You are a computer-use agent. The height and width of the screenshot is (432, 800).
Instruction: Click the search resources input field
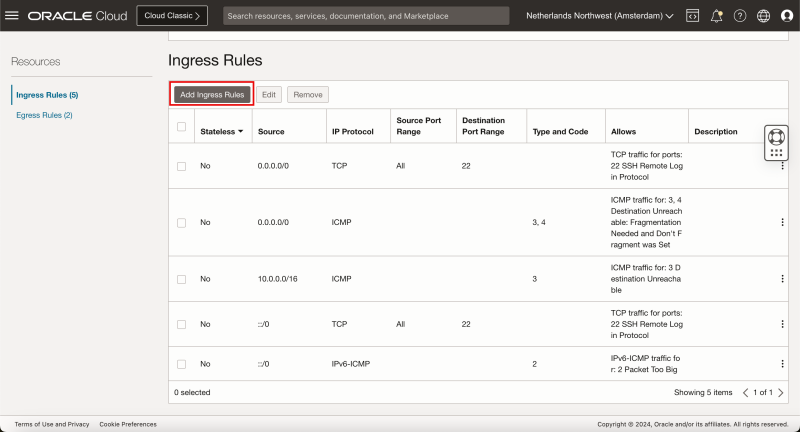pyautogui.click(x=365, y=16)
